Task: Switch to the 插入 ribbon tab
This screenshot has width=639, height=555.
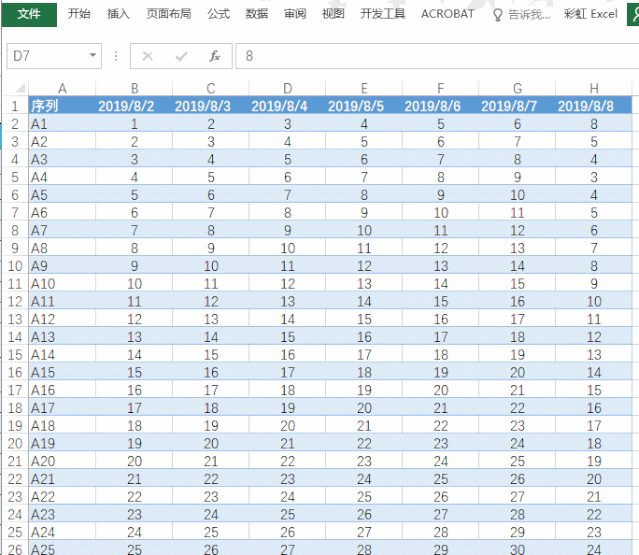Action: 118,14
